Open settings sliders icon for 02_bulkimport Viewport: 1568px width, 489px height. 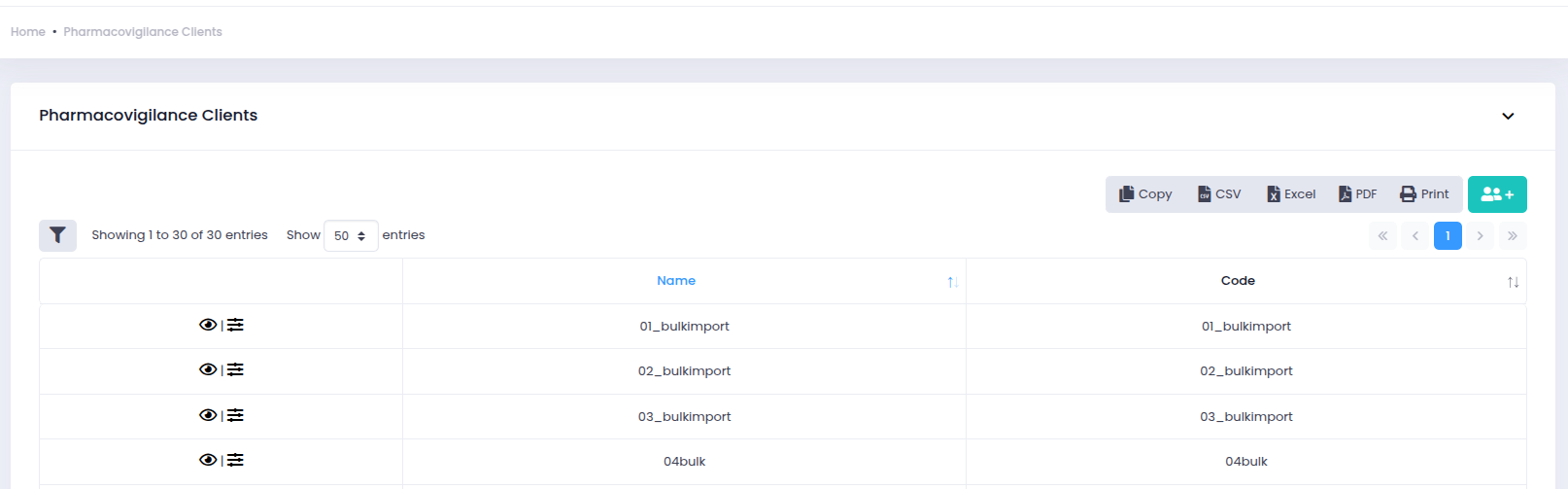235,369
